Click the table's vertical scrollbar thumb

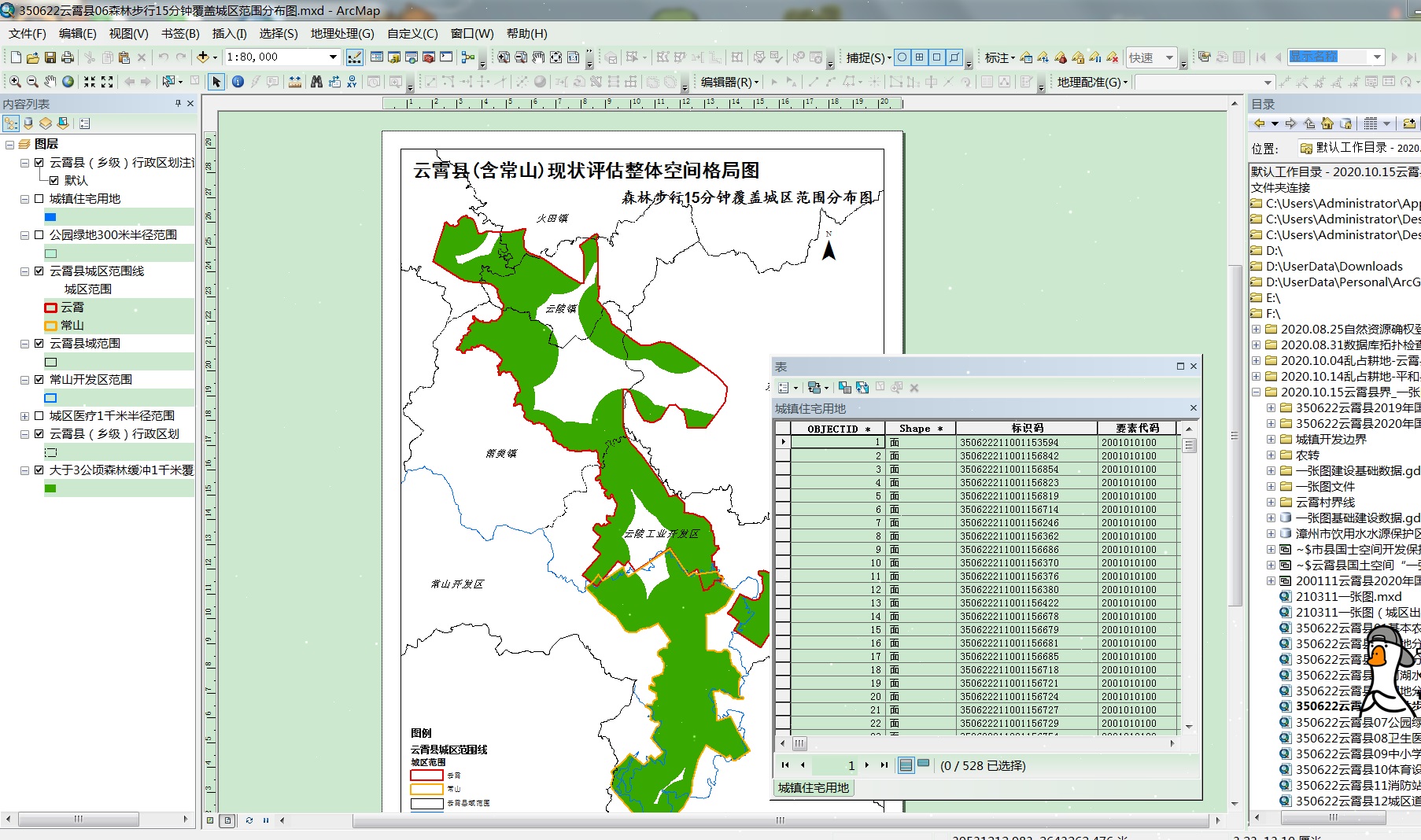(1189, 446)
